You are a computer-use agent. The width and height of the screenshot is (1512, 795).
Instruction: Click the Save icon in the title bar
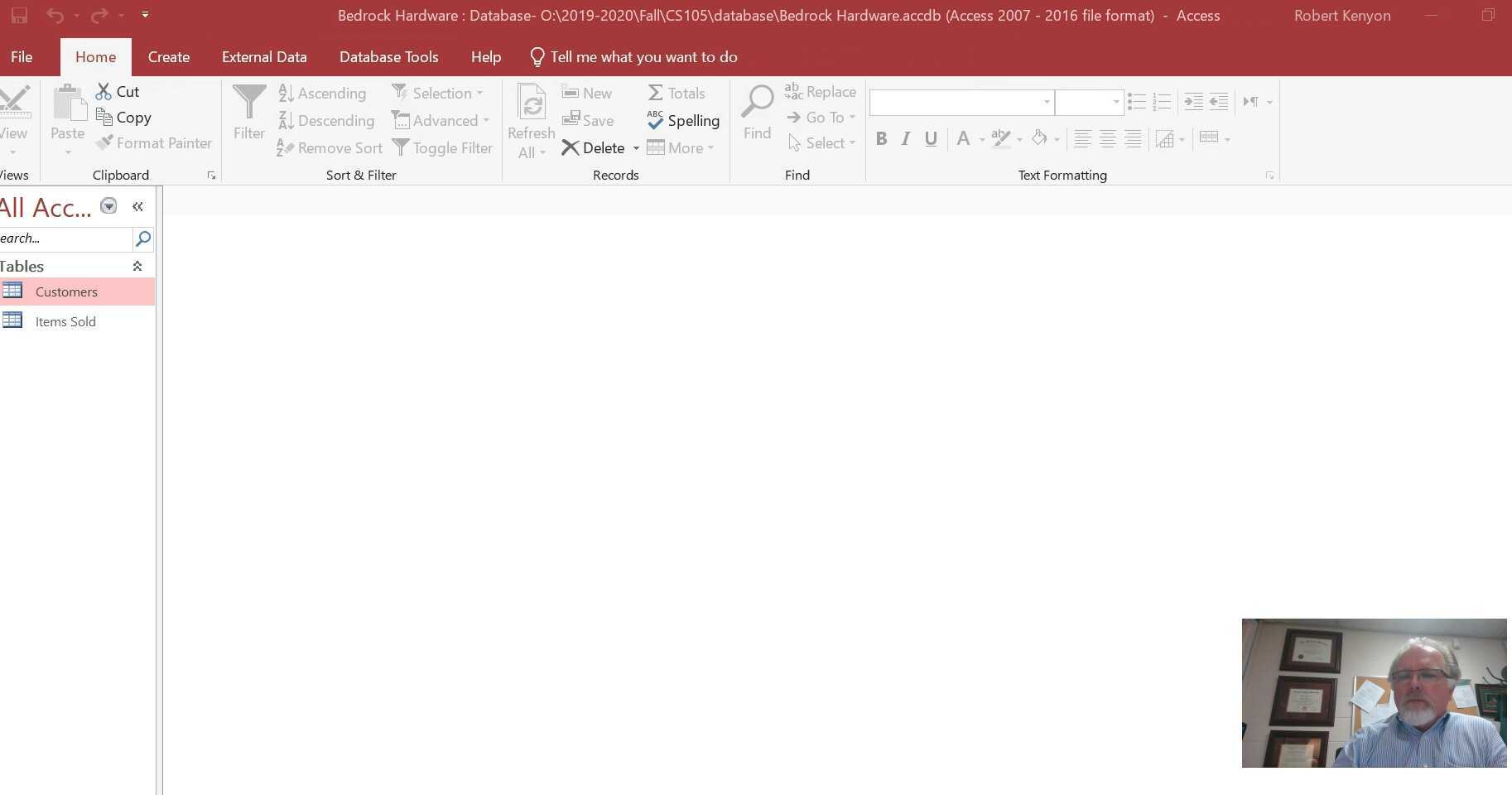tap(19, 15)
